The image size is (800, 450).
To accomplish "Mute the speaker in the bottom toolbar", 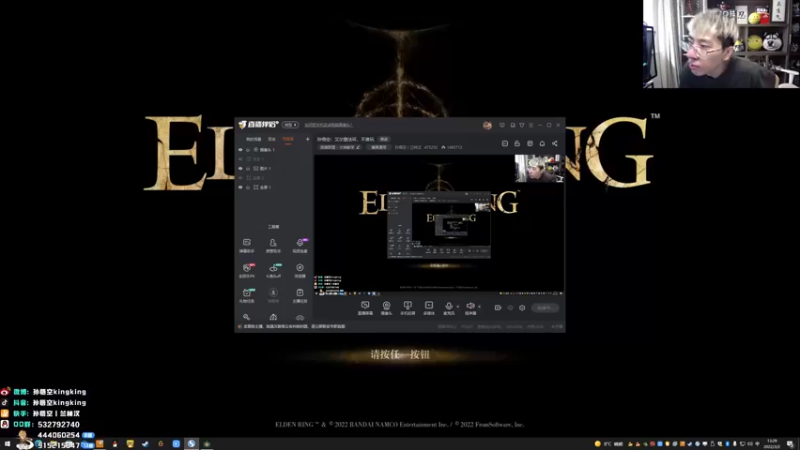I will pos(470,308).
